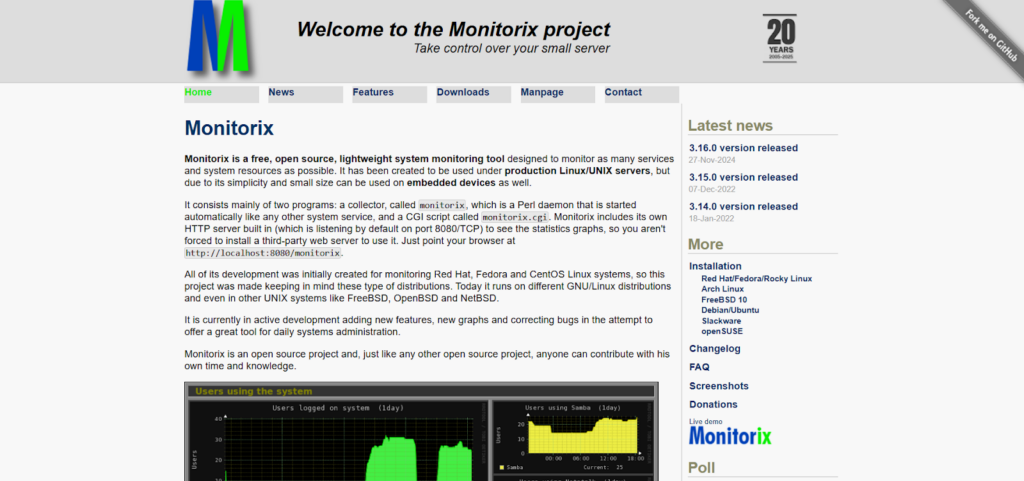Click the 27-Nov-2024 date text
Screen dimensions: 1024x481
(712, 160)
